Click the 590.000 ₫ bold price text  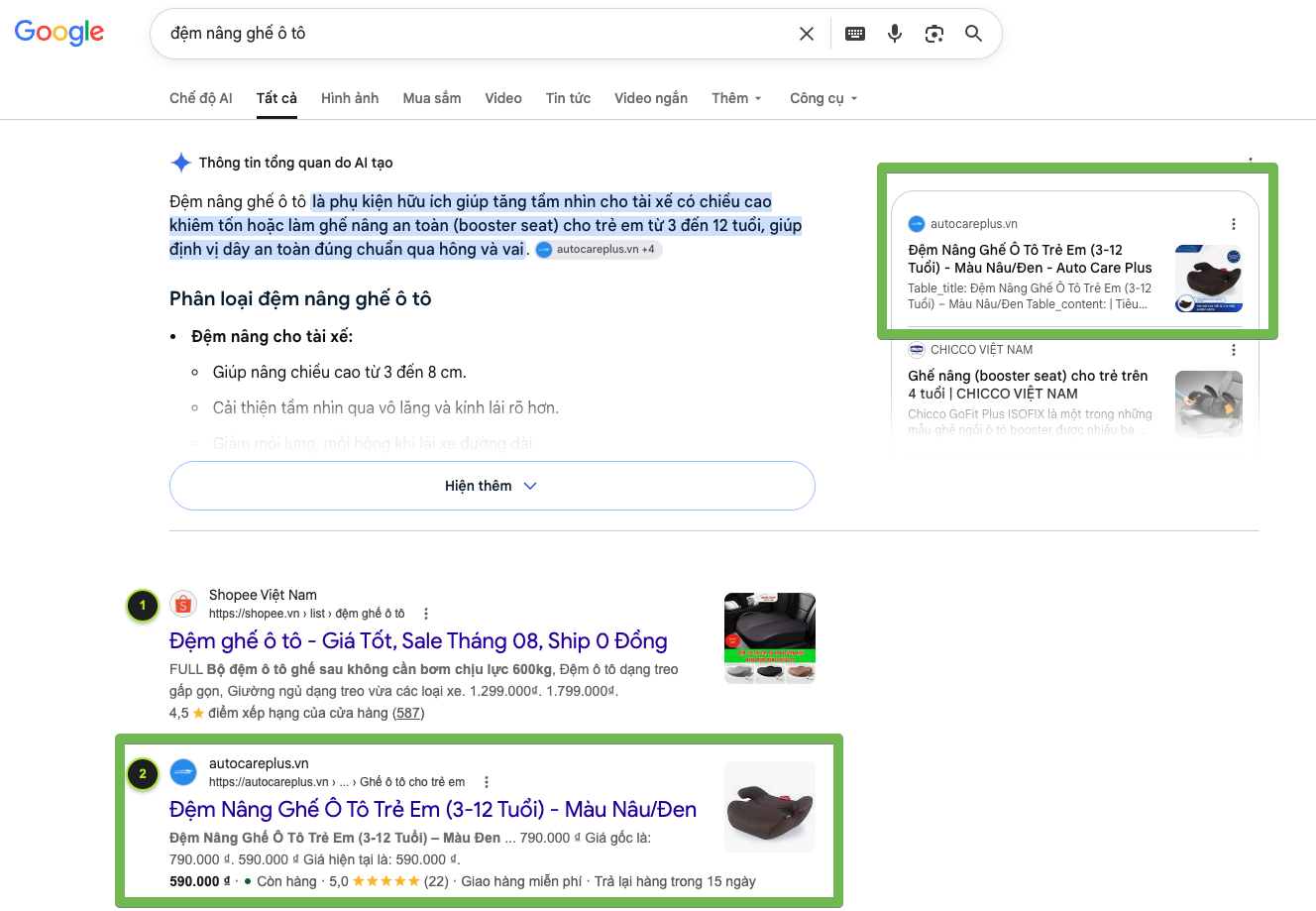pyautogui.click(x=200, y=881)
